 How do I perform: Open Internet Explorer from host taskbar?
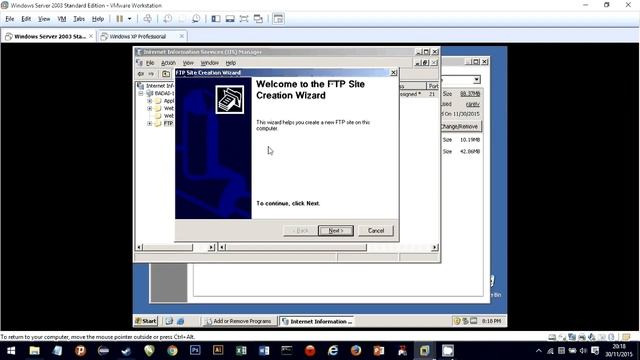(x=333, y=351)
